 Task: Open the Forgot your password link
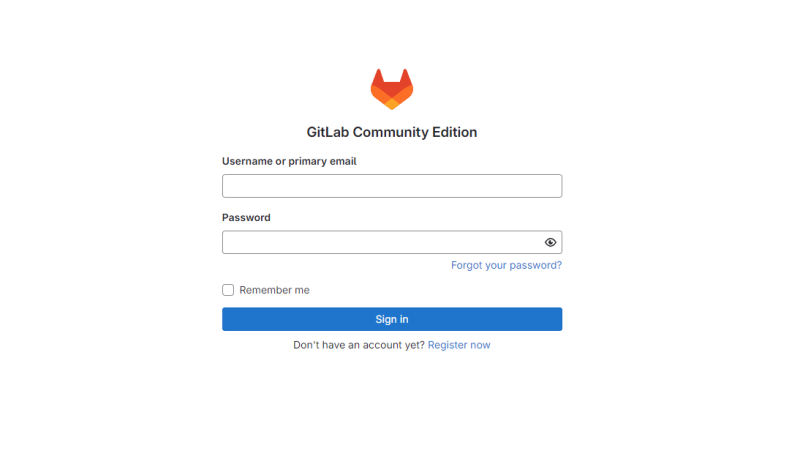[x=506, y=265]
